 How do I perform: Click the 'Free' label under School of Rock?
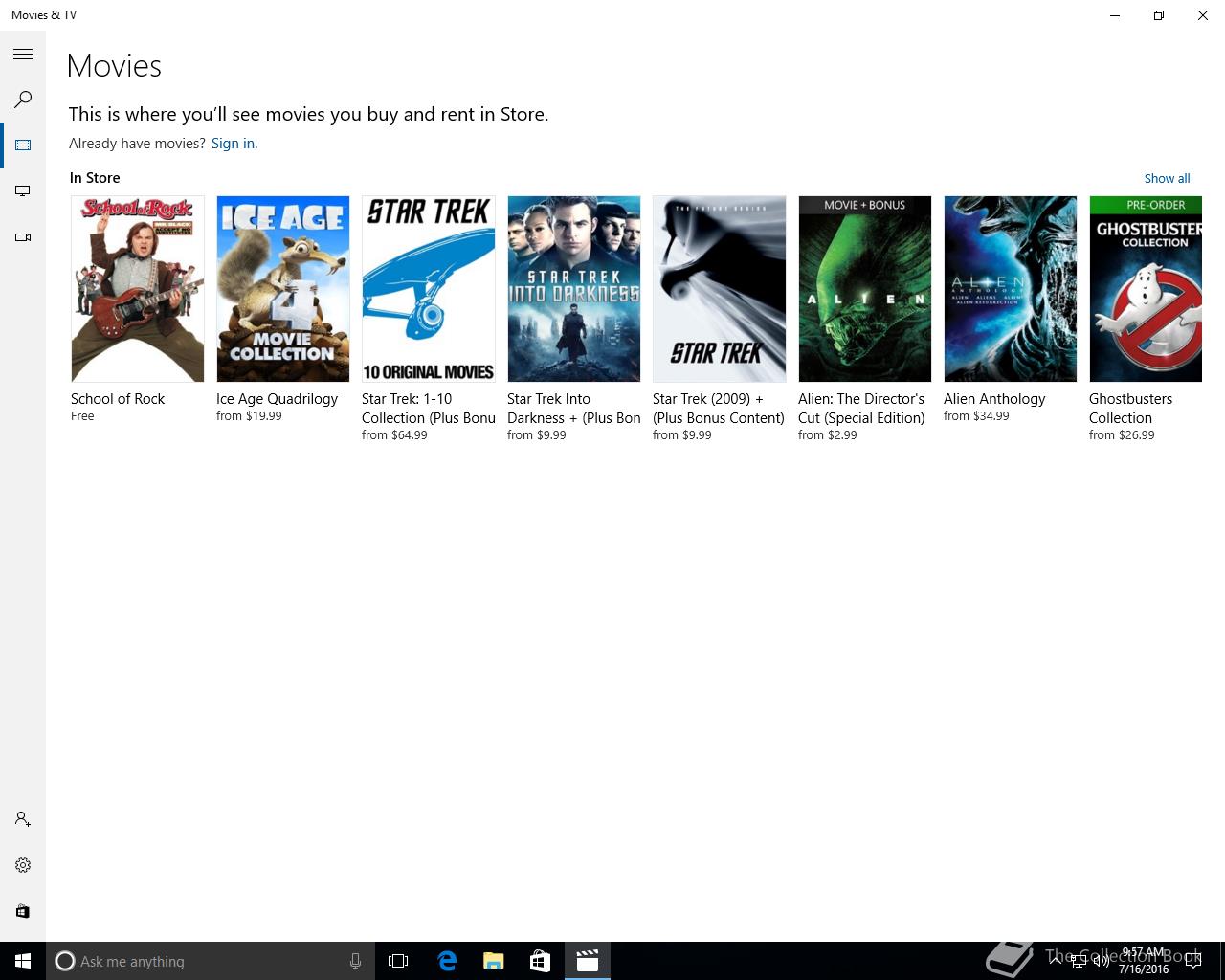[82, 416]
